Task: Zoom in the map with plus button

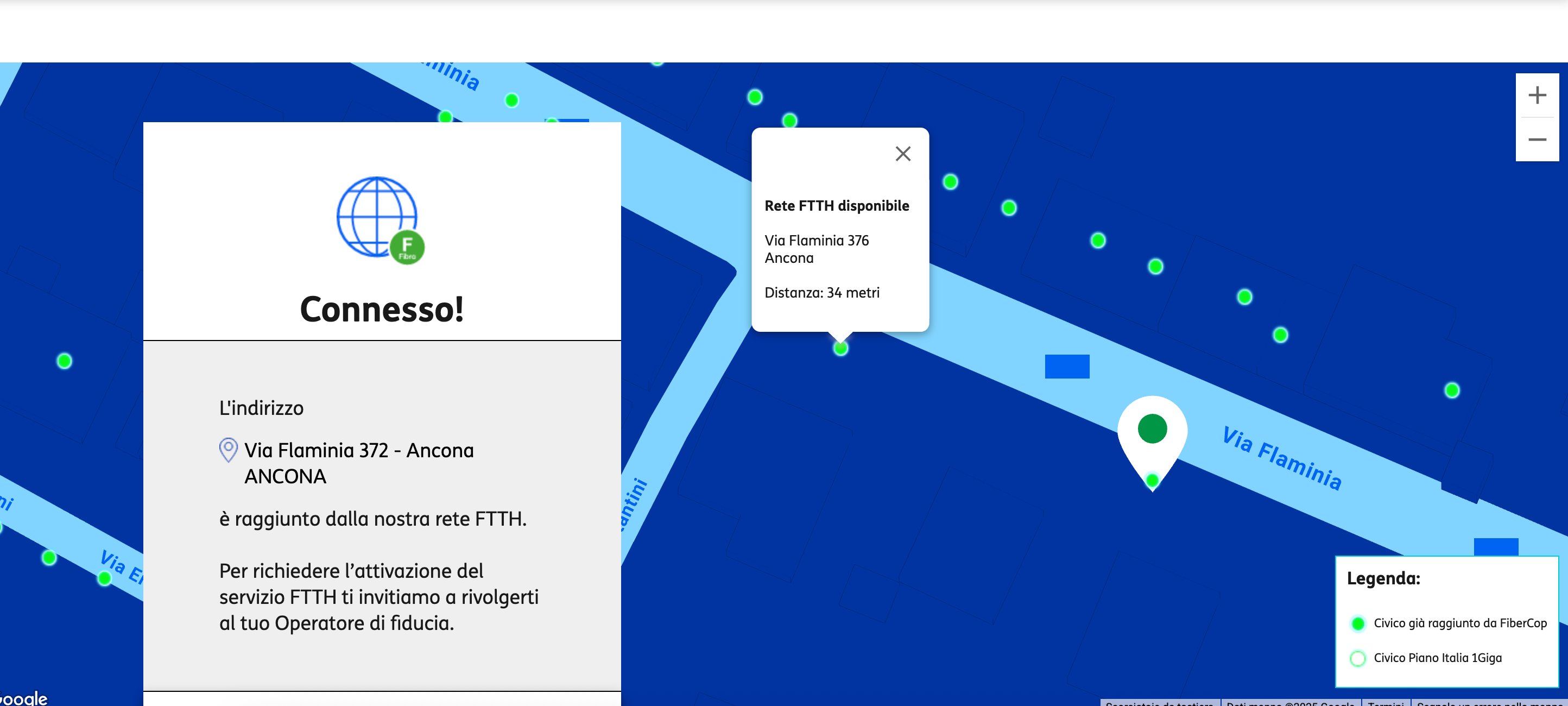Action: pos(1537,95)
